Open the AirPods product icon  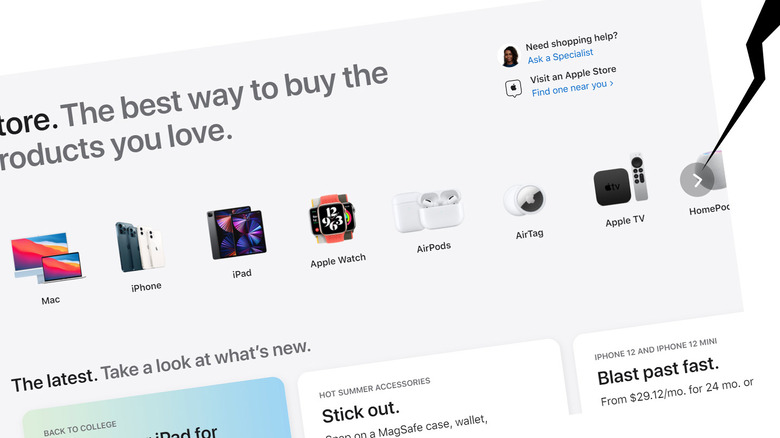[428, 211]
